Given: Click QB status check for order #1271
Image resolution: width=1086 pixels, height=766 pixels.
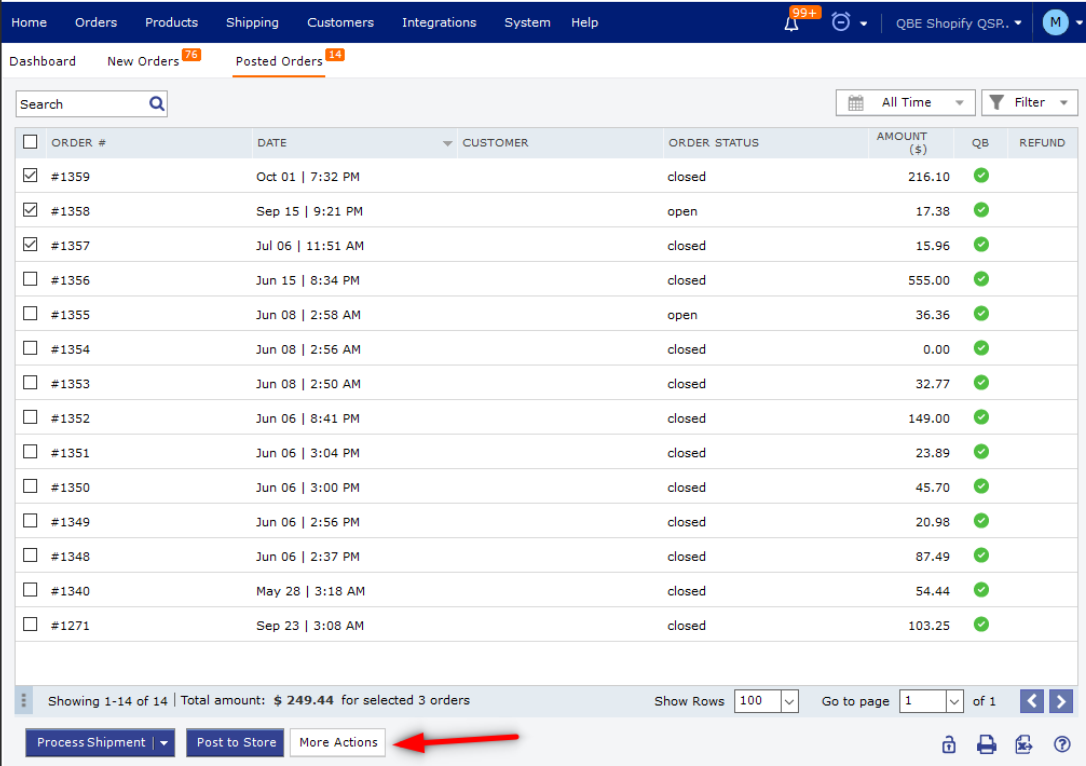Looking at the screenshot, I should coord(981,625).
